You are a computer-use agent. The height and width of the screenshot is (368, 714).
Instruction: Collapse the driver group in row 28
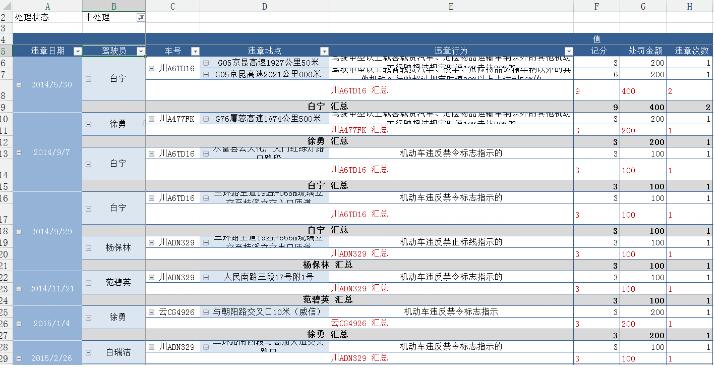[88, 353]
